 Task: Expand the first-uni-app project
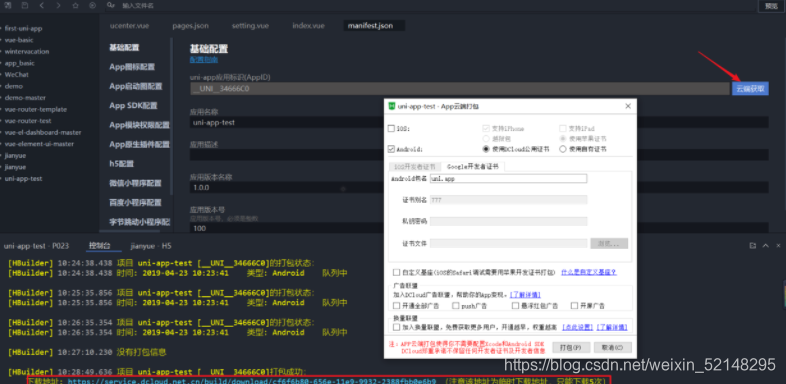2,29
